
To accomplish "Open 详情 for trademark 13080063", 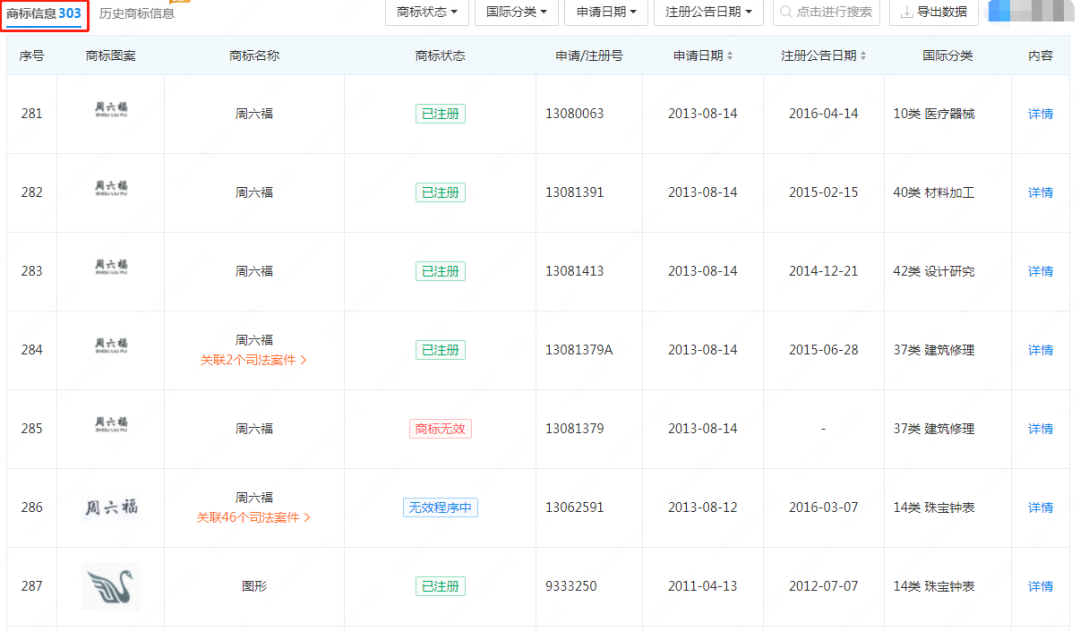I will pyautogui.click(x=1040, y=114).
